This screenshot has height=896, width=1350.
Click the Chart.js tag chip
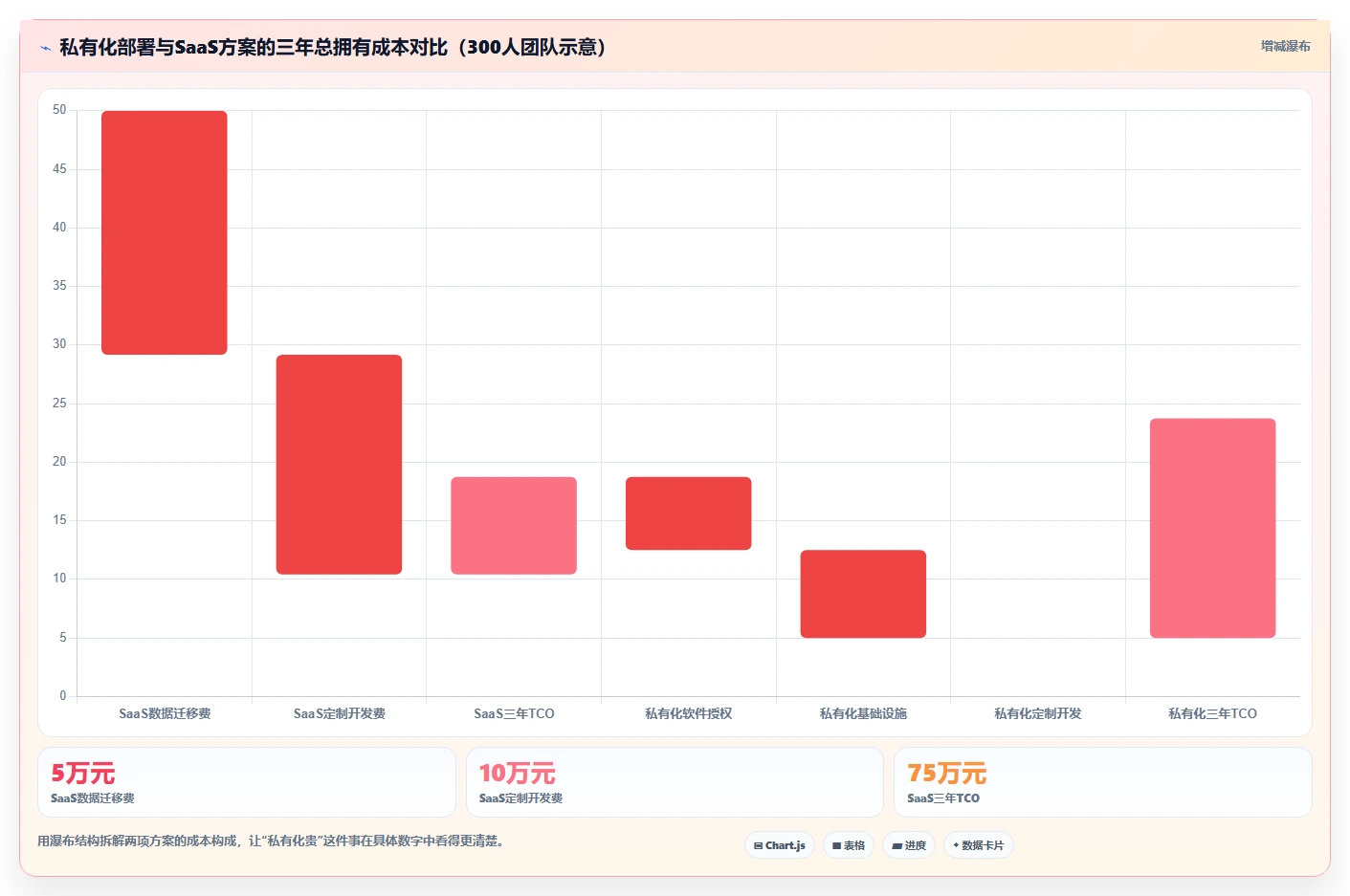[x=779, y=845]
